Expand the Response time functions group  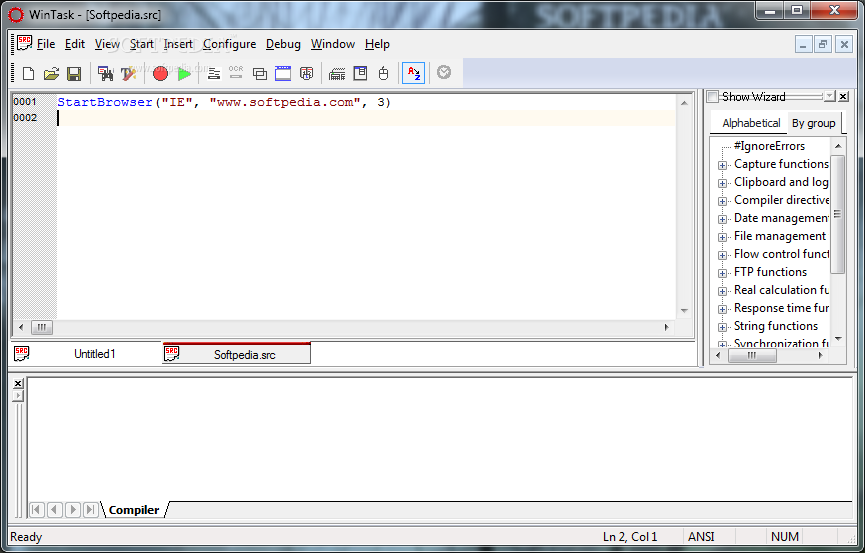click(x=722, y=309)
